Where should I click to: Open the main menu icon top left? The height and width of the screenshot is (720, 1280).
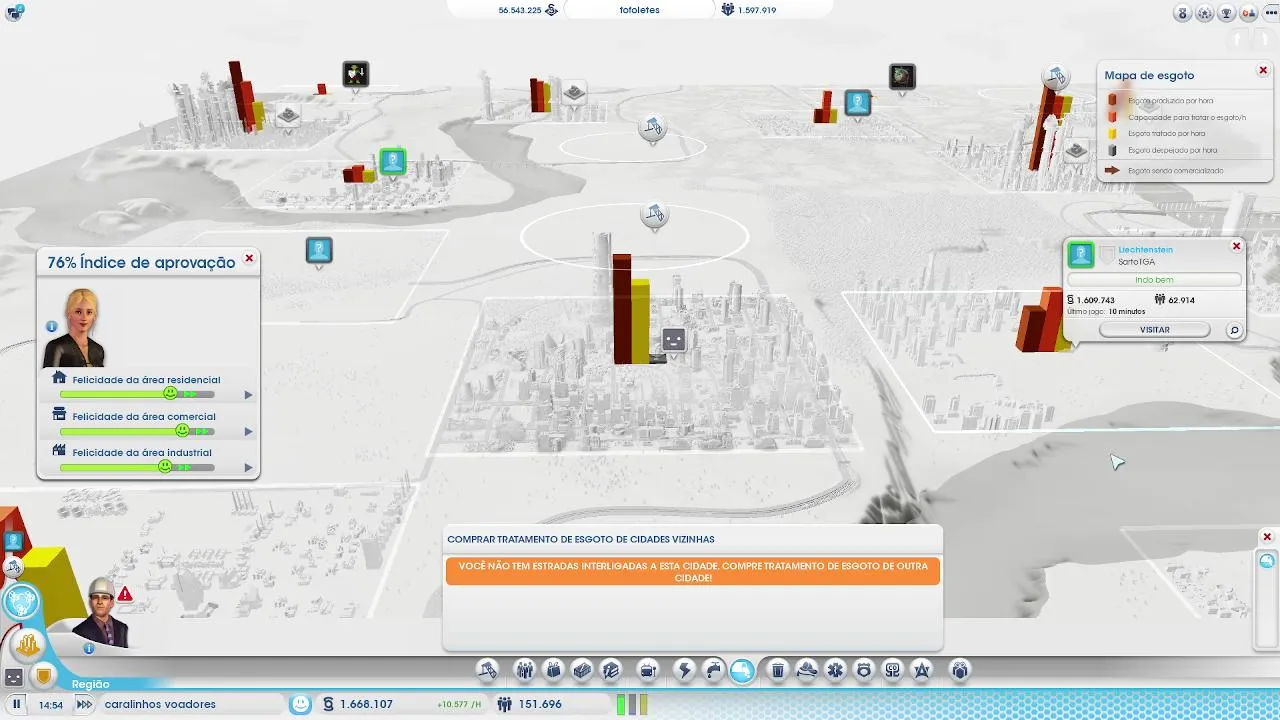tap(14, 12)
